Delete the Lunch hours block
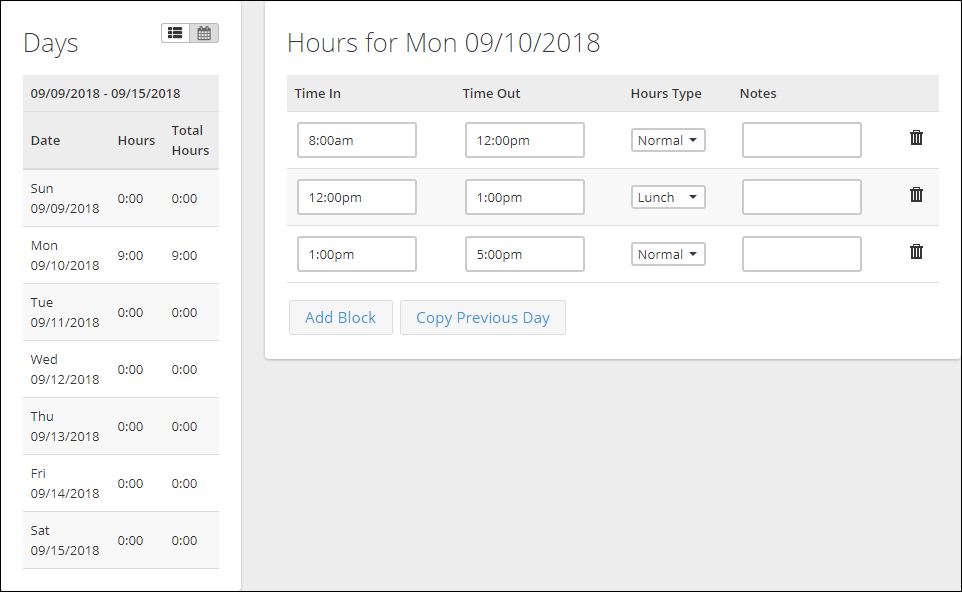This screenshot has height=592, width=962. click(916, 194)
